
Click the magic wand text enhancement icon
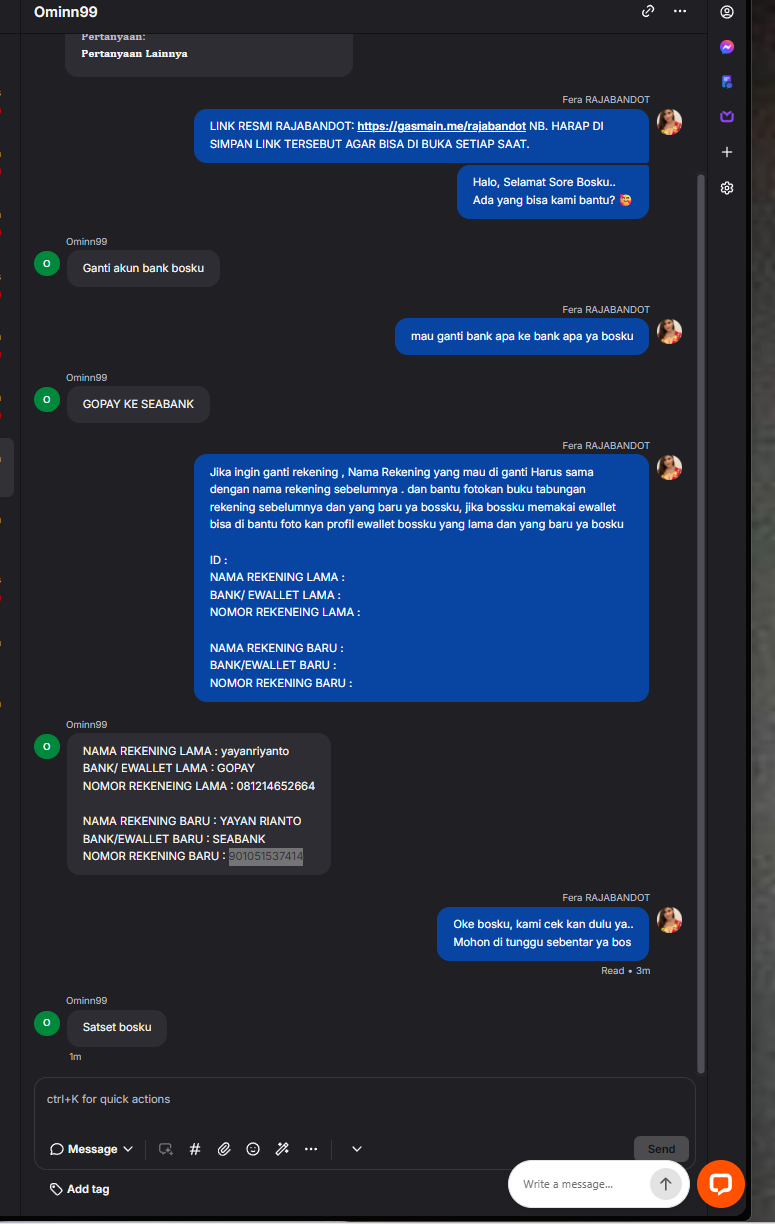pyautogui.click(x=282, y=1149)
